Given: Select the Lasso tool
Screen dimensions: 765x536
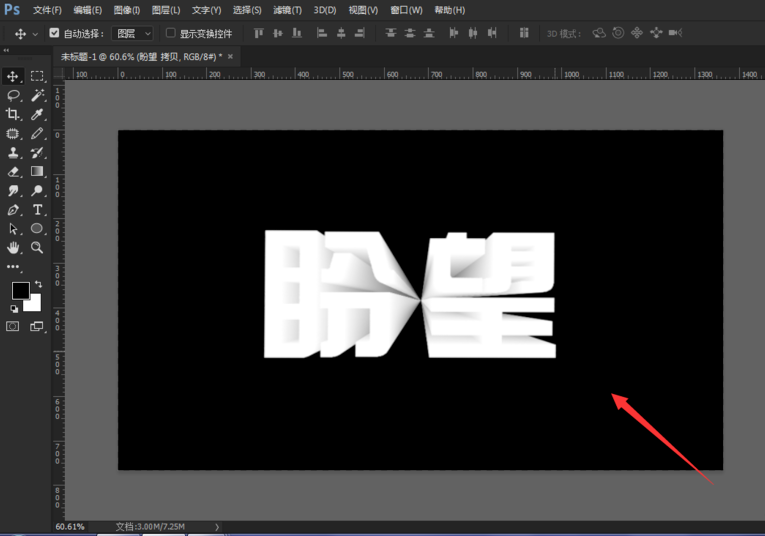Looking at the screenshot, I should (x=14, y=95).
